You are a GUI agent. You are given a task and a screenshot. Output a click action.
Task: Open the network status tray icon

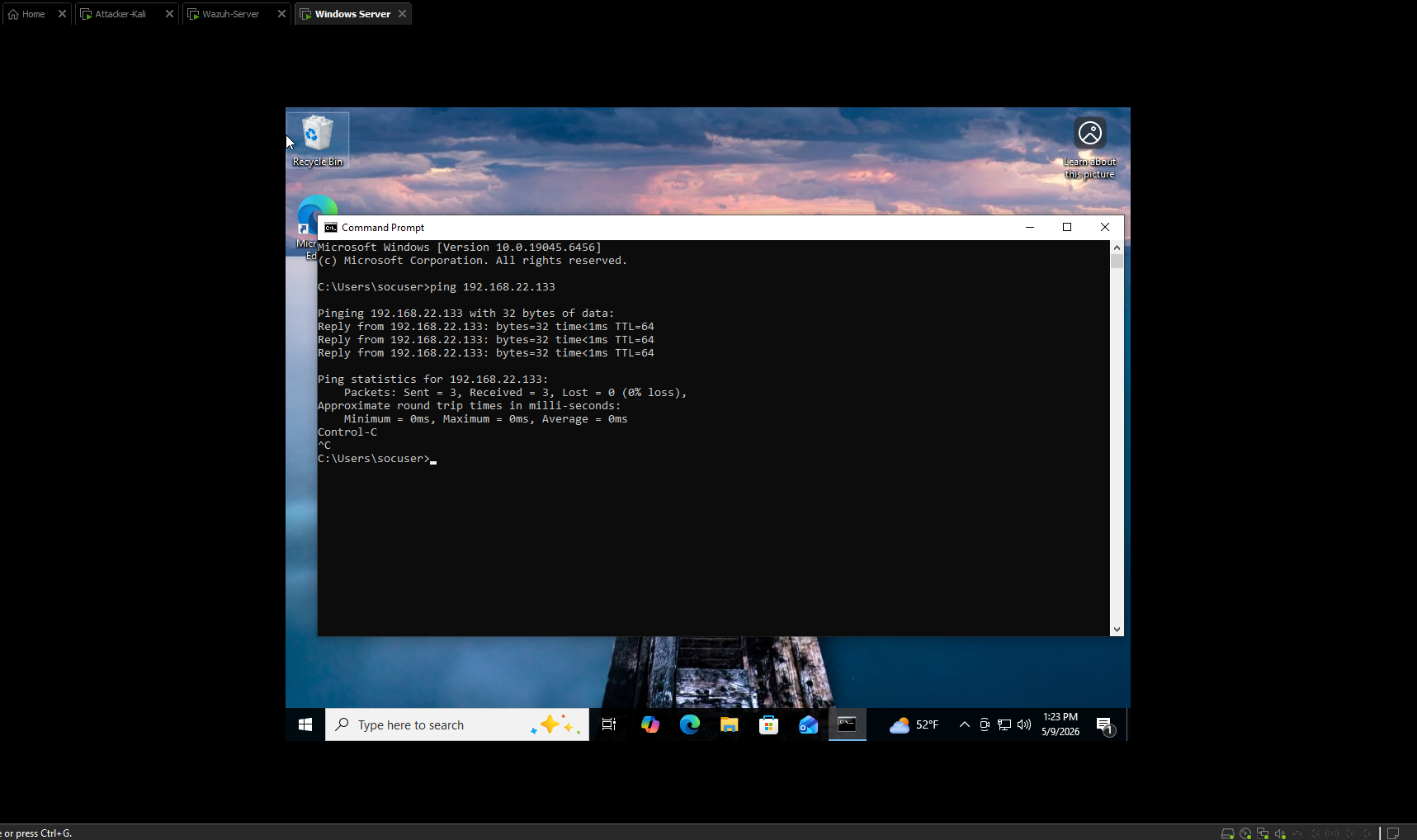(1004, 724)
